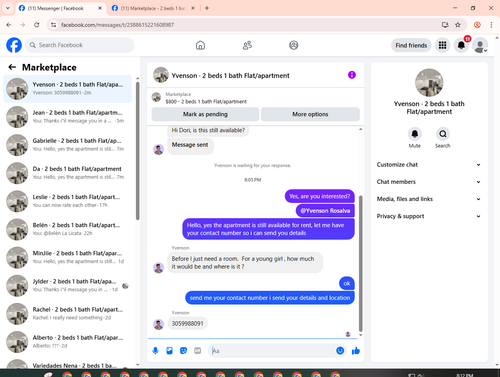Select the Messenger browser tab
The image size is (500, 377).
(60, 8)
